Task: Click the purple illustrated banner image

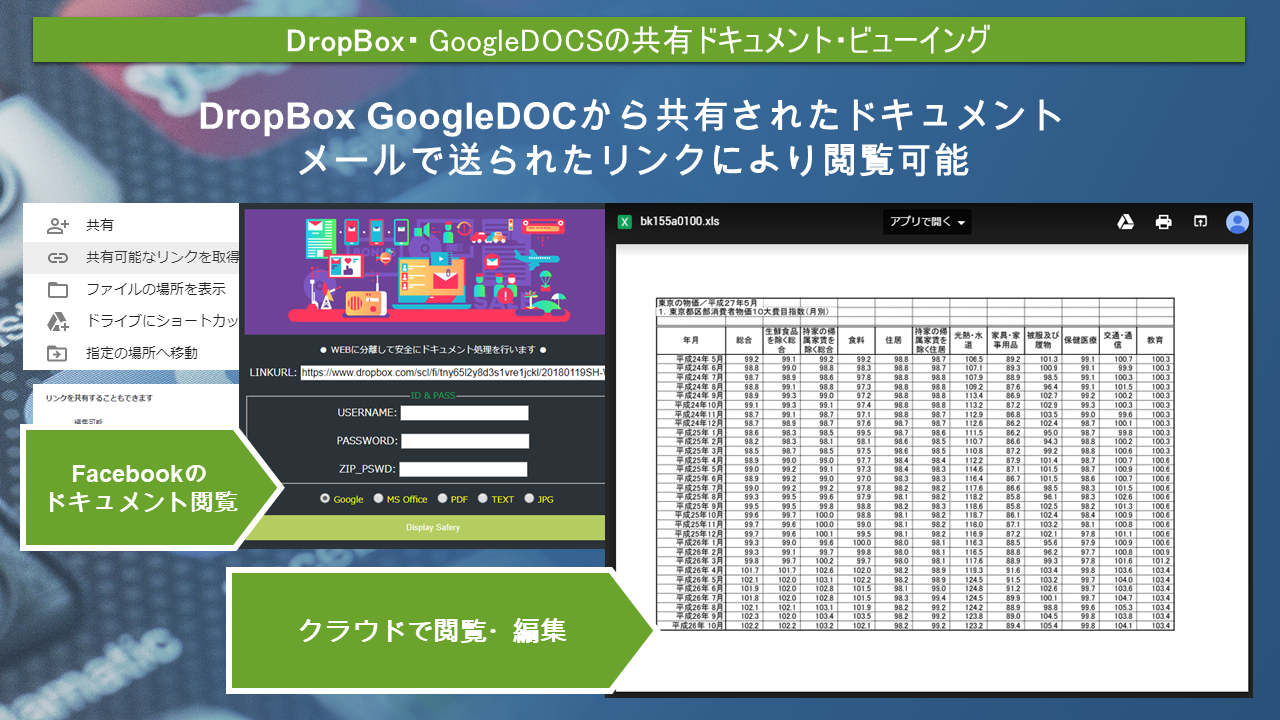Action: point(424,271)
